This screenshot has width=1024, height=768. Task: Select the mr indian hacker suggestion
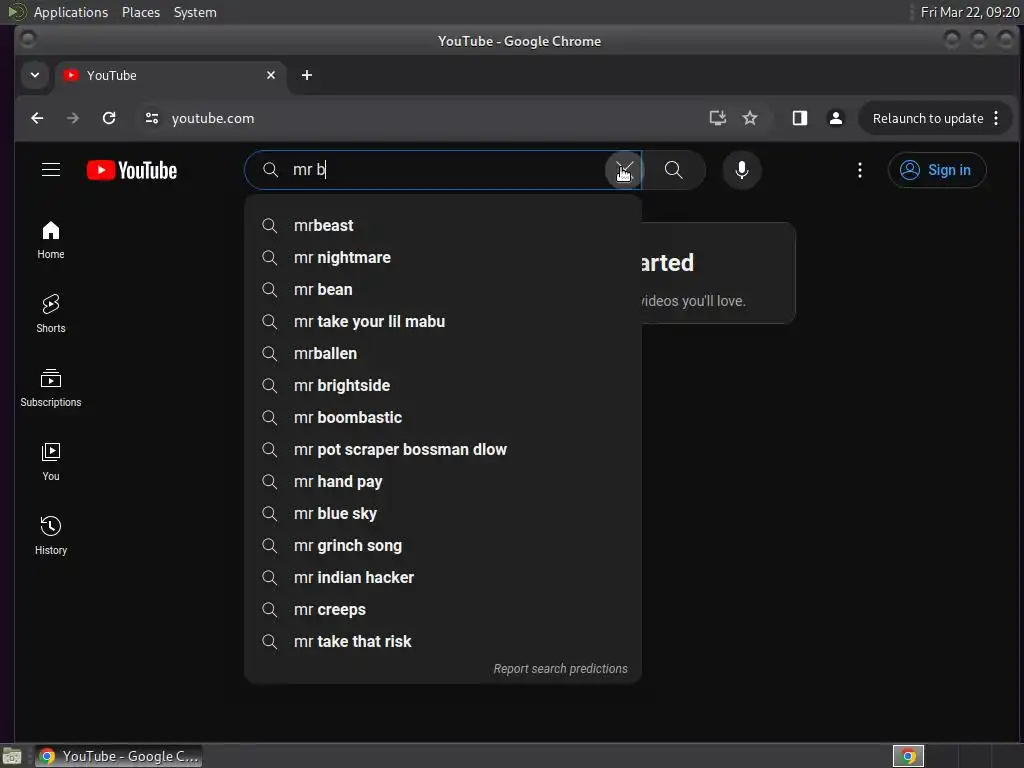443,577
